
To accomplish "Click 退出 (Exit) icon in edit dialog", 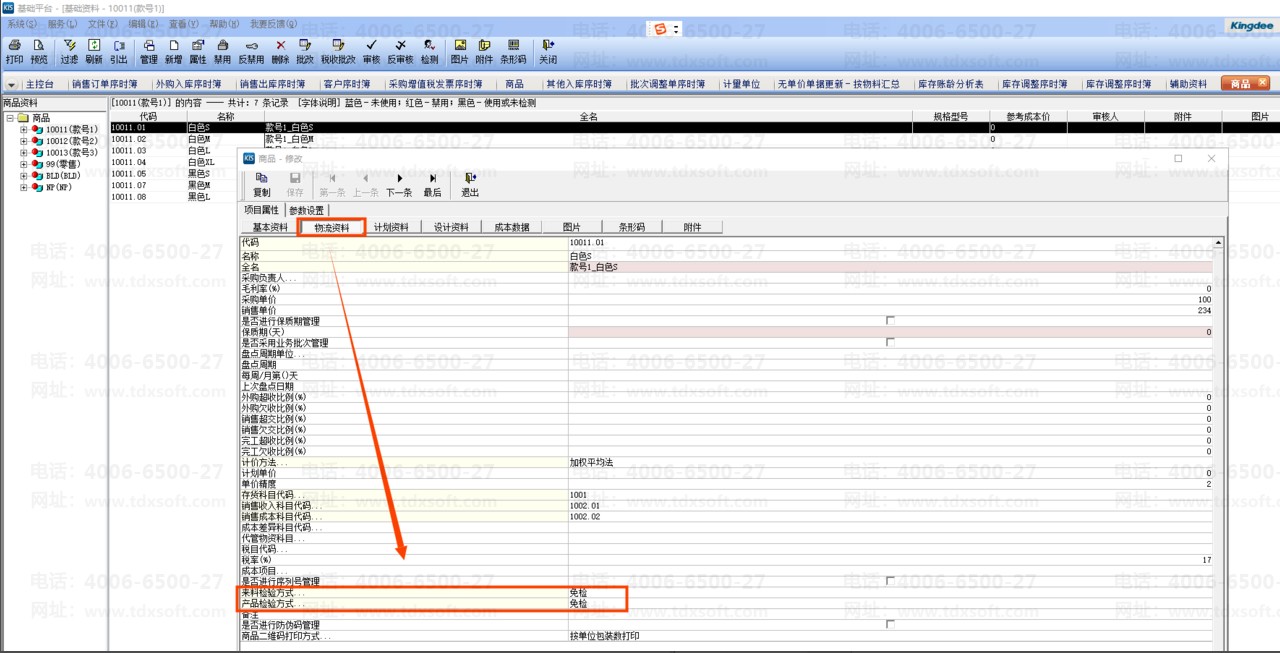I will (469, 184).
